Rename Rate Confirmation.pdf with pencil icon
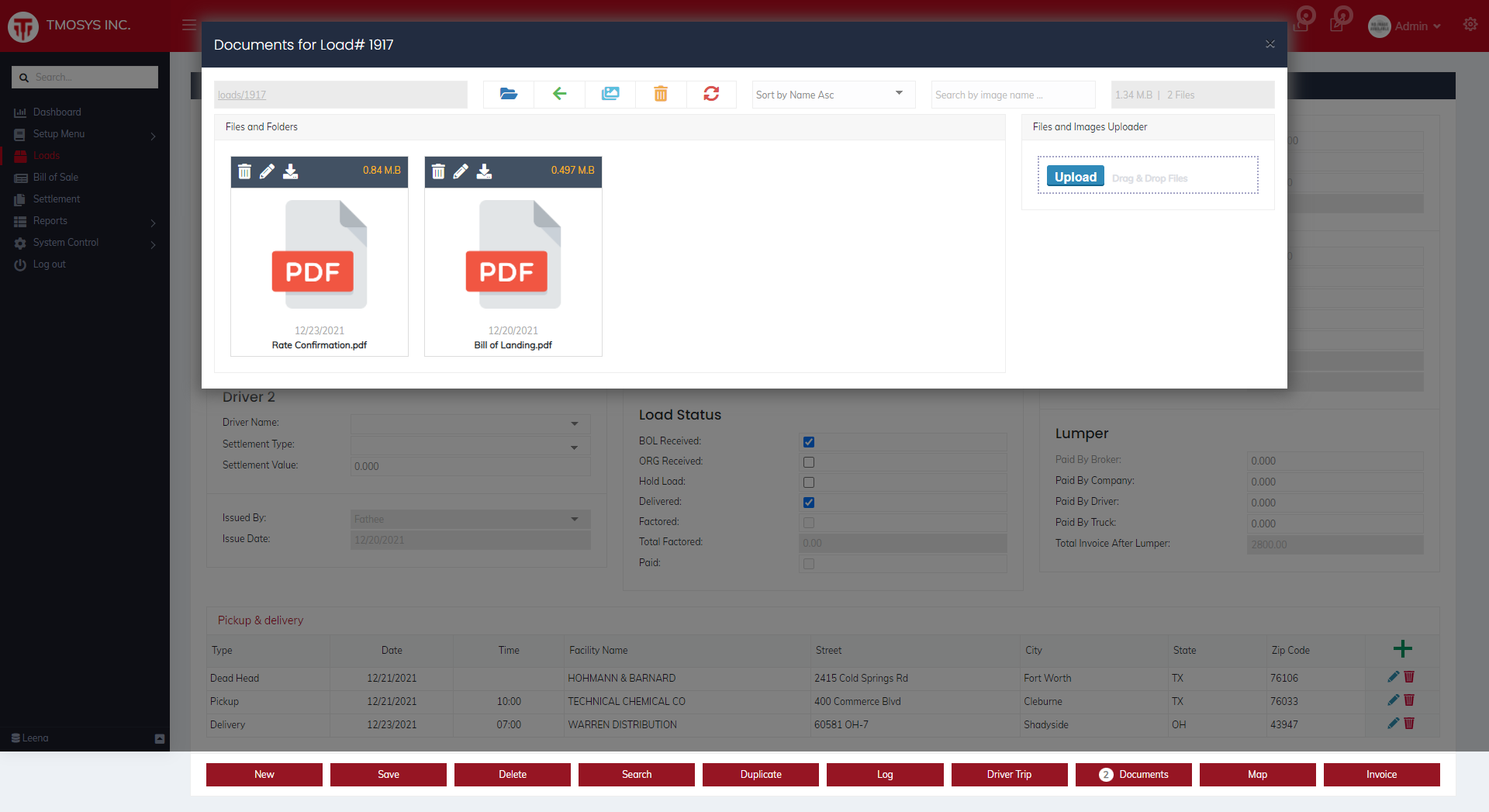The width and height of the screenshot is (1489, 812). (267, 171)
